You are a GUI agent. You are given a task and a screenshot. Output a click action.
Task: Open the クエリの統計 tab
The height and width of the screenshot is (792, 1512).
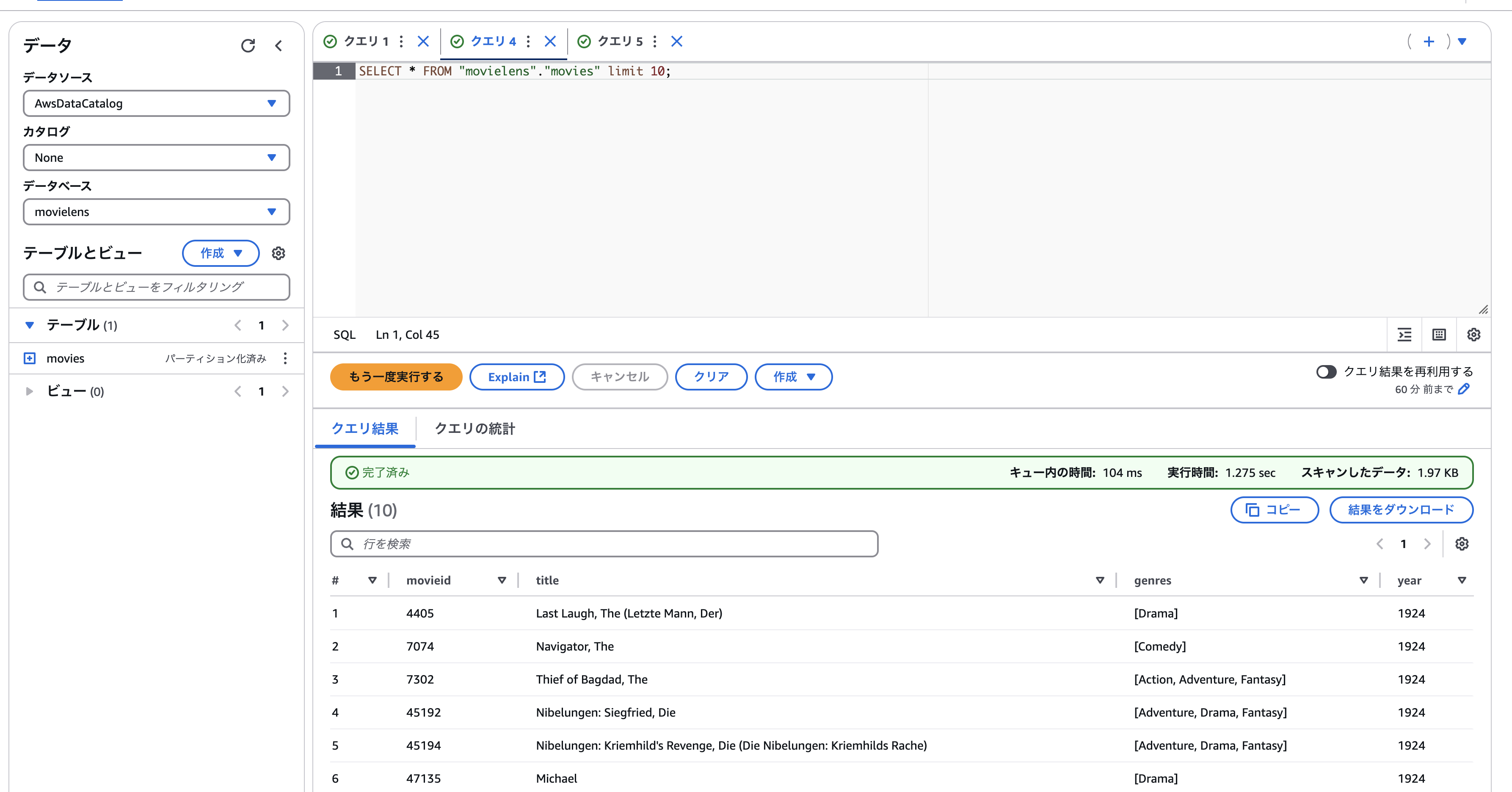point(475,429)
